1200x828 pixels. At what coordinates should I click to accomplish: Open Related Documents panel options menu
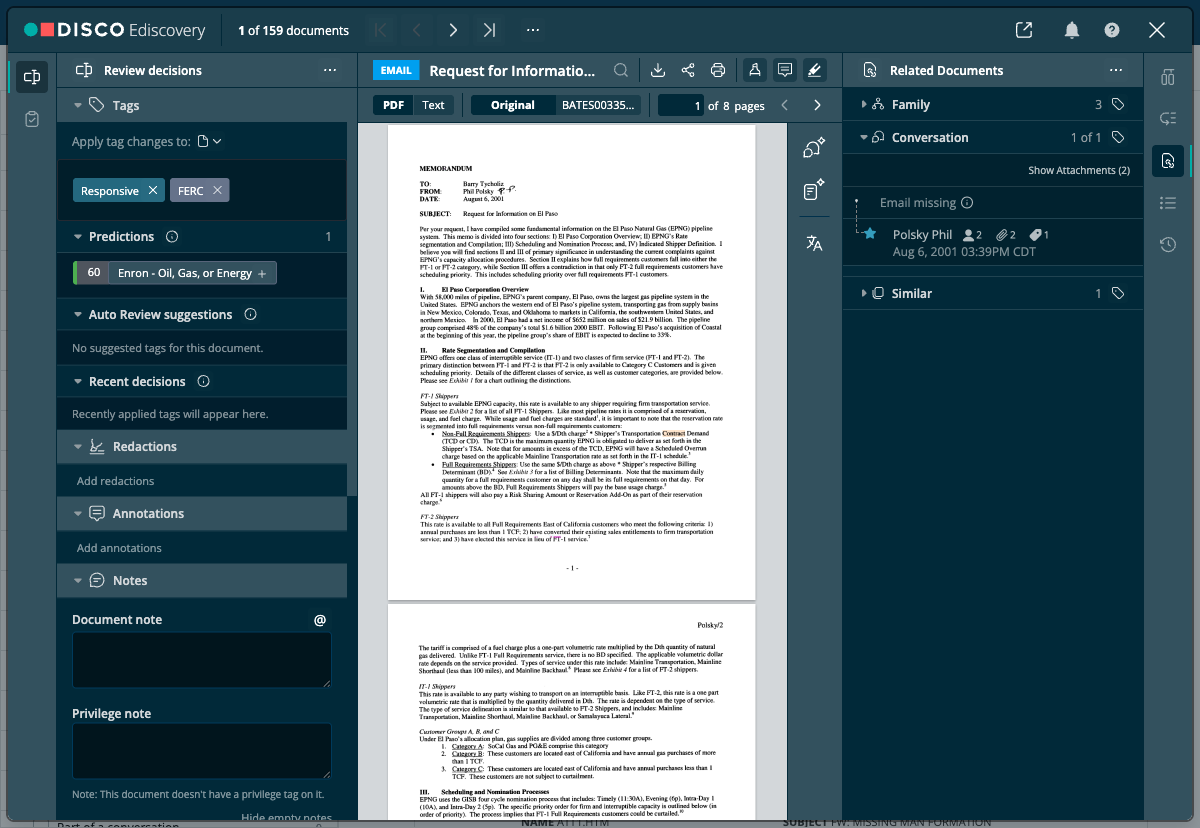point(1116,70)
